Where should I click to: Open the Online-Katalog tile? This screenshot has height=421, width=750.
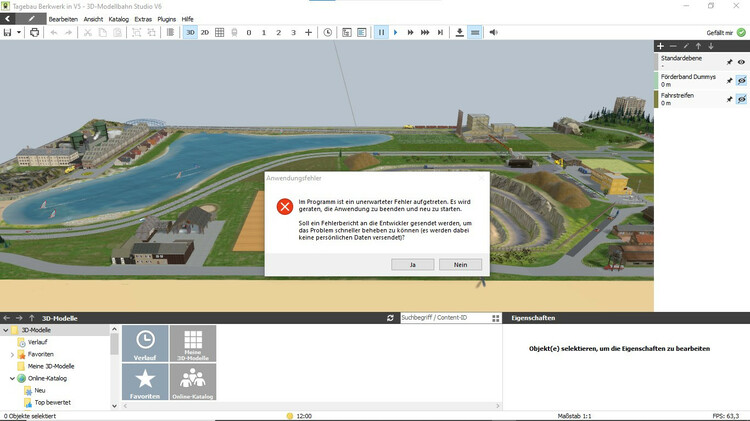tap(193, 382)
